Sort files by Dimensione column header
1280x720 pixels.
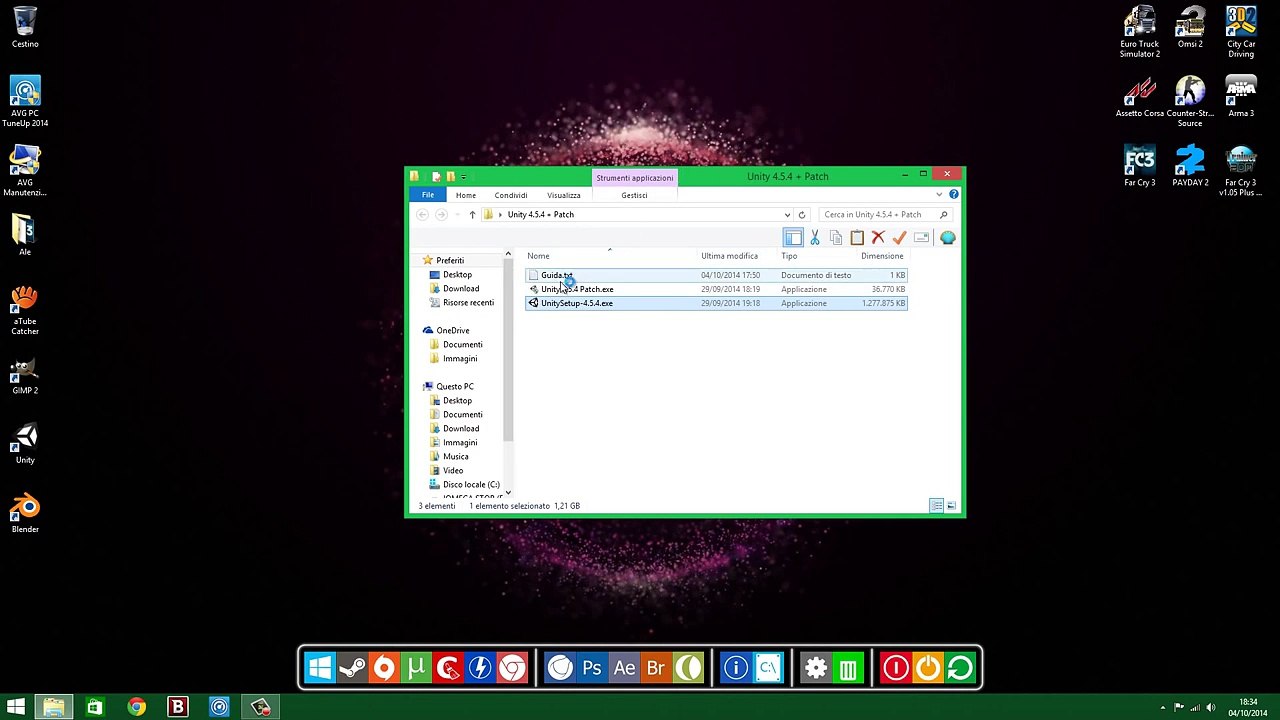pos(882,256)
